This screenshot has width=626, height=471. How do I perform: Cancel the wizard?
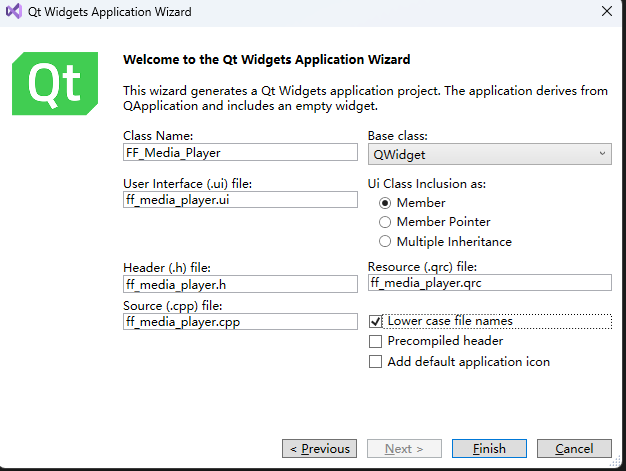pos(574,449)
